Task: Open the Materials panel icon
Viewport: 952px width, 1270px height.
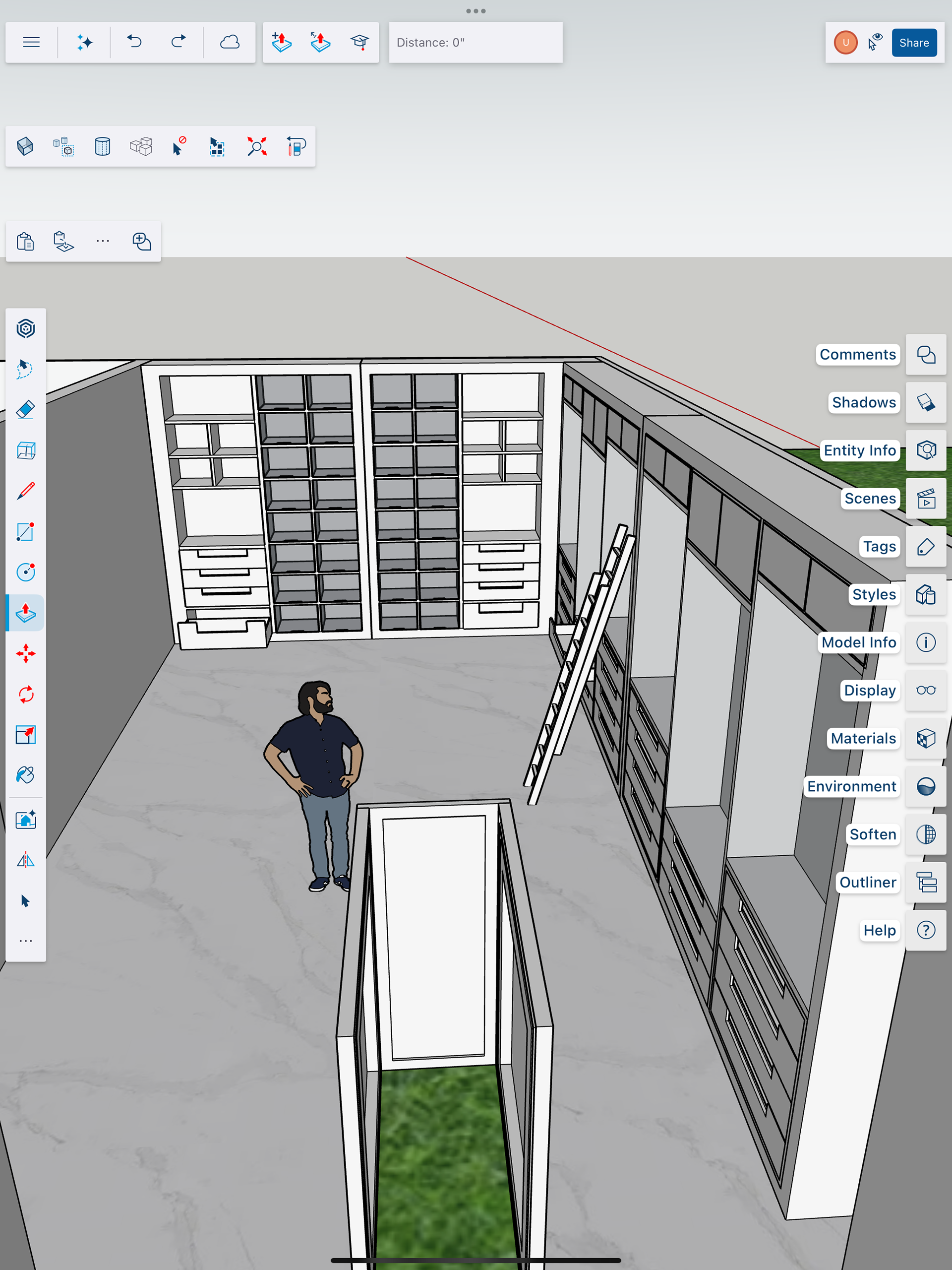Action: click(x=925, y=738)
